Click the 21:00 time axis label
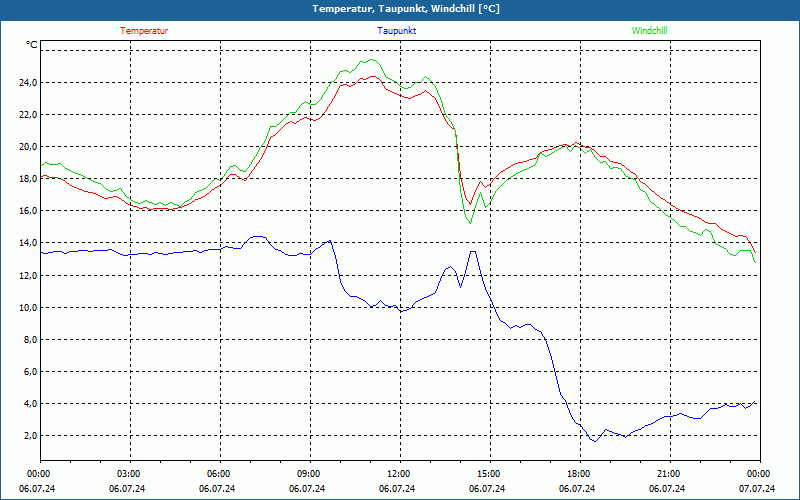This screenshot has width=800, height=500. point(668,474)
